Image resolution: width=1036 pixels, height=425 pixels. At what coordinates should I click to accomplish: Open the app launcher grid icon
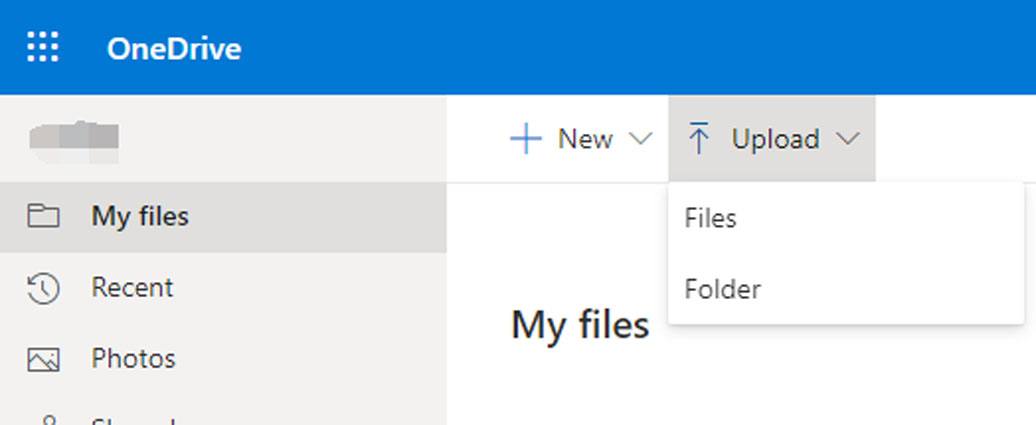43,47
